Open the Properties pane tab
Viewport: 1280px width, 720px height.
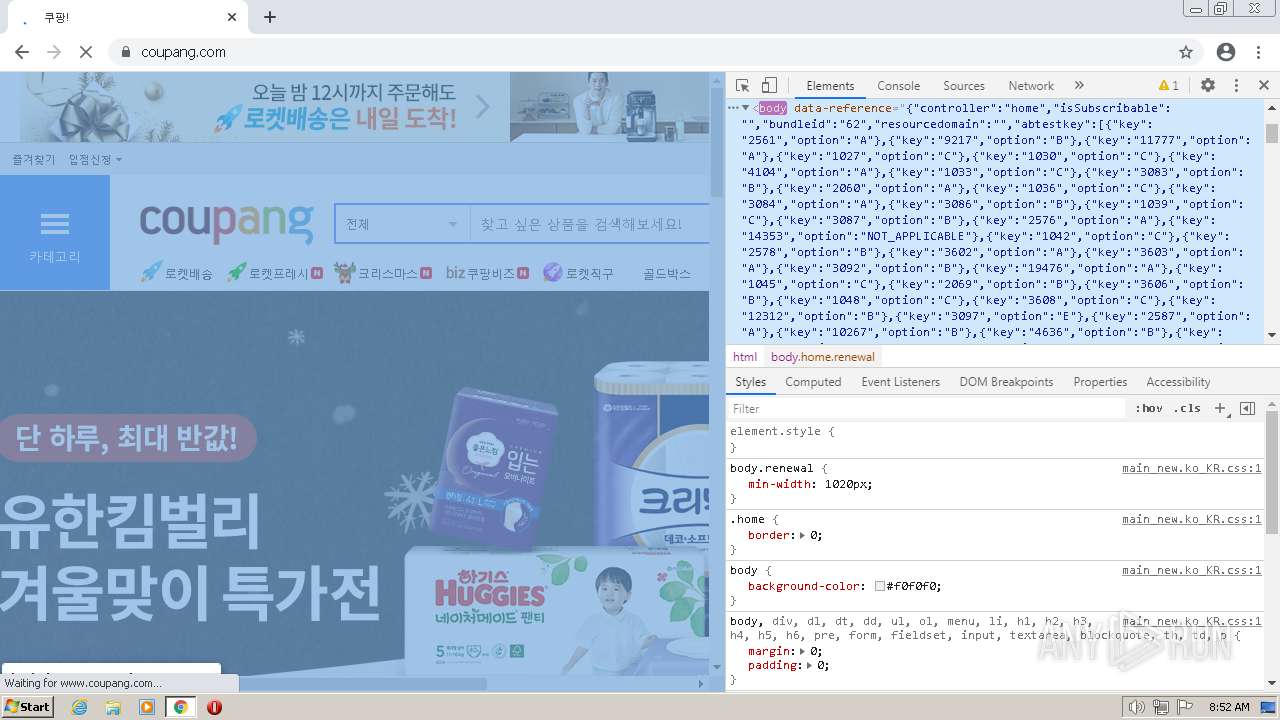pyautogui.click(x=1100, y=382)
